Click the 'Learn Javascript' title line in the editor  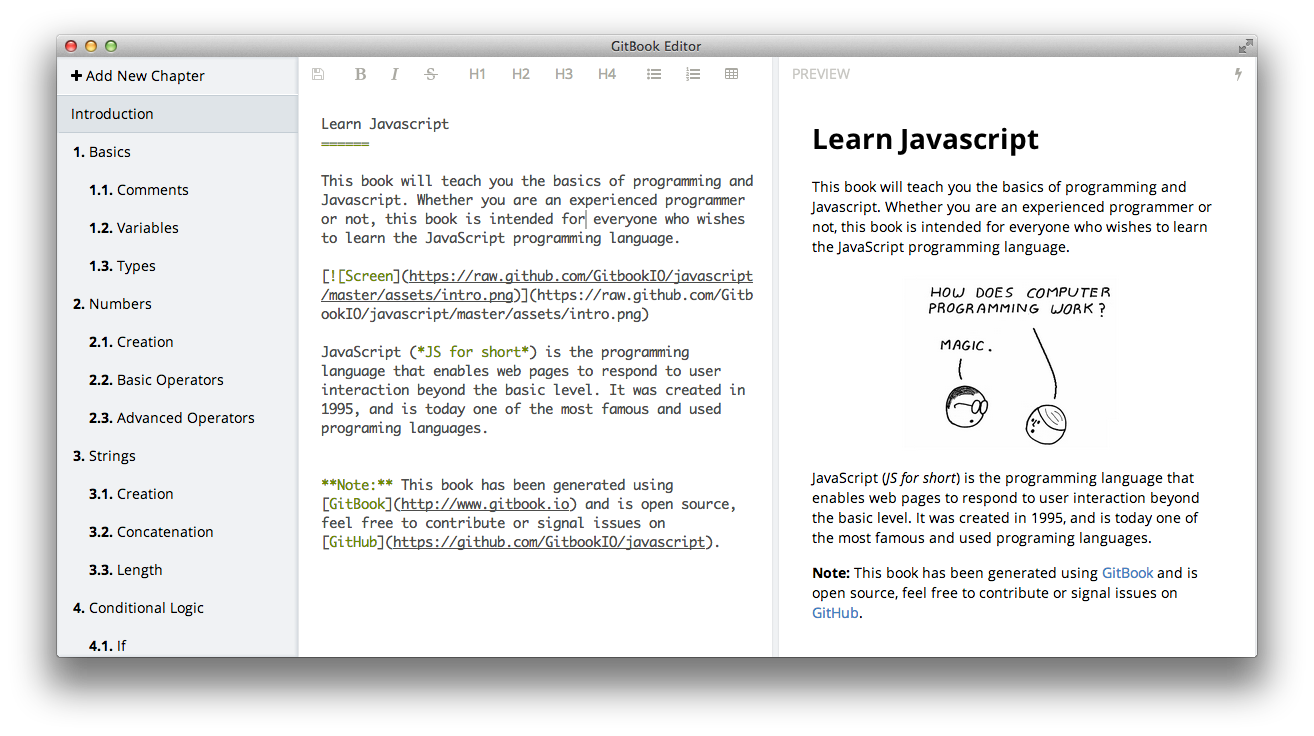click(x=385, y=124)
